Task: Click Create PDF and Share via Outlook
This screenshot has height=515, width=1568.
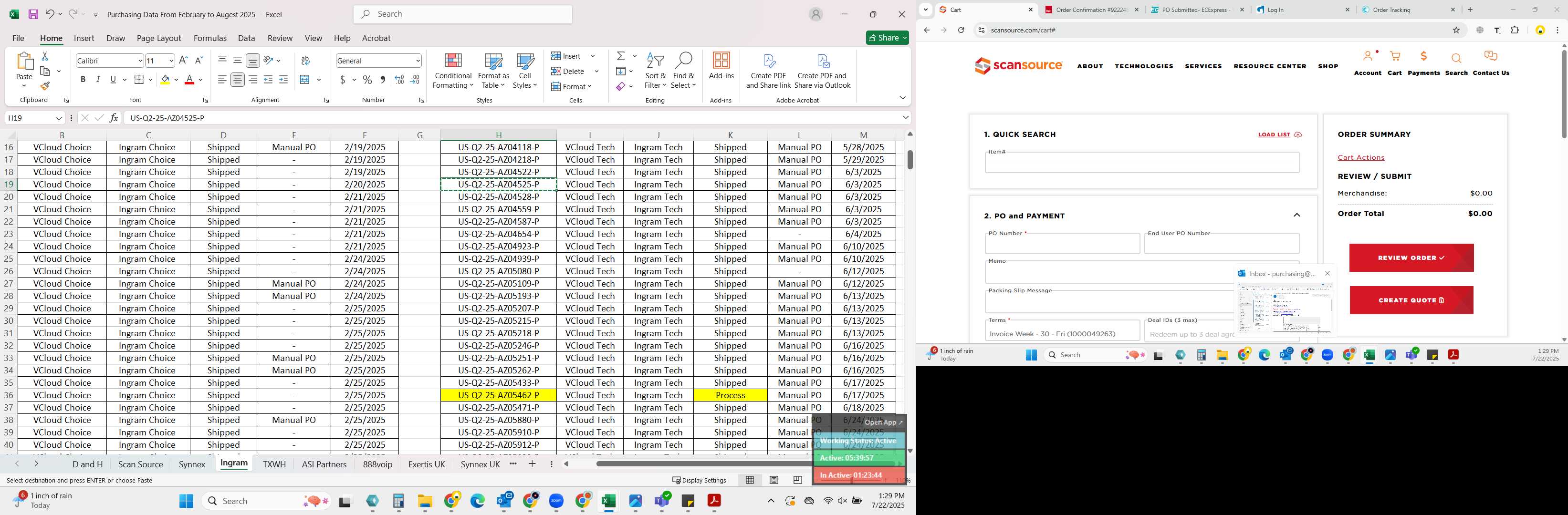Action: (822, 71)
